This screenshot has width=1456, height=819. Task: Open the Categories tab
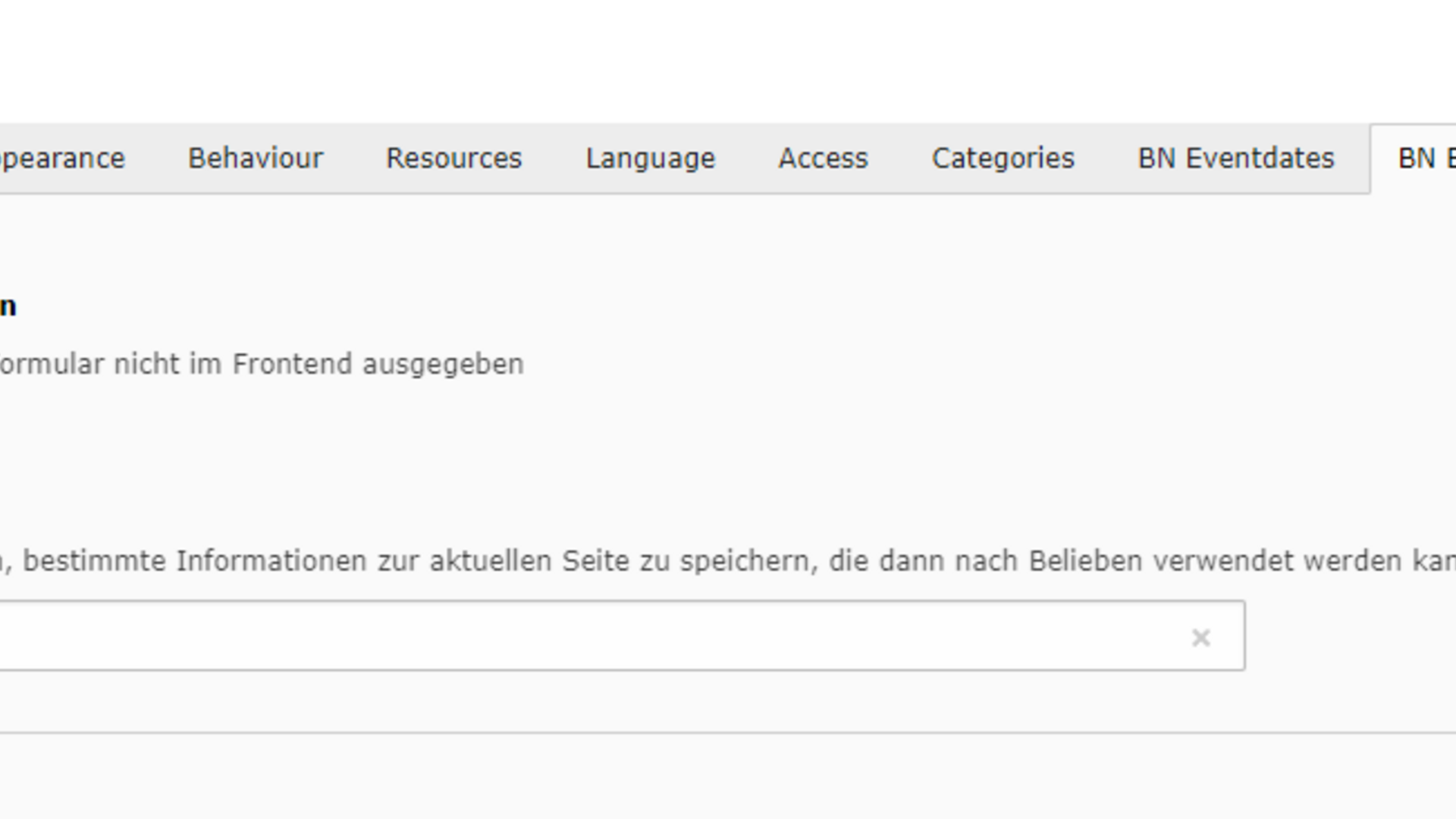coord(1003,158)
